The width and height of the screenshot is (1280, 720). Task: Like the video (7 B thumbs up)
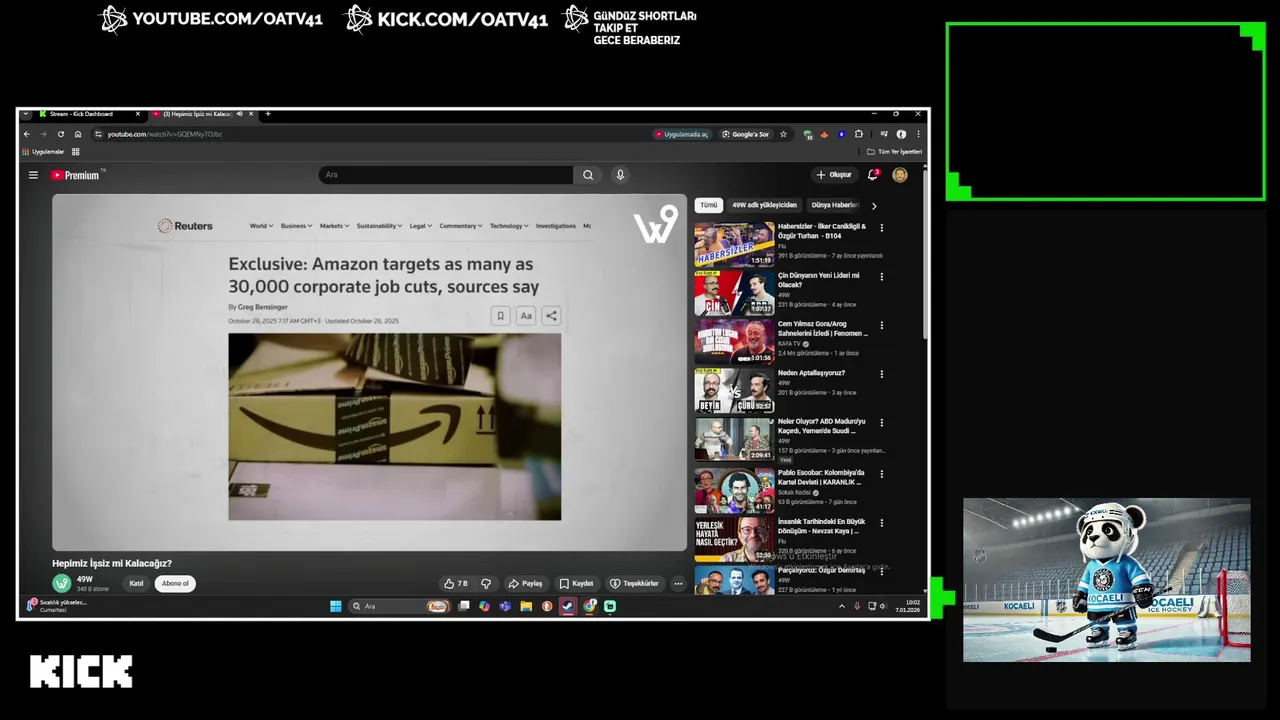coord(456,583)
